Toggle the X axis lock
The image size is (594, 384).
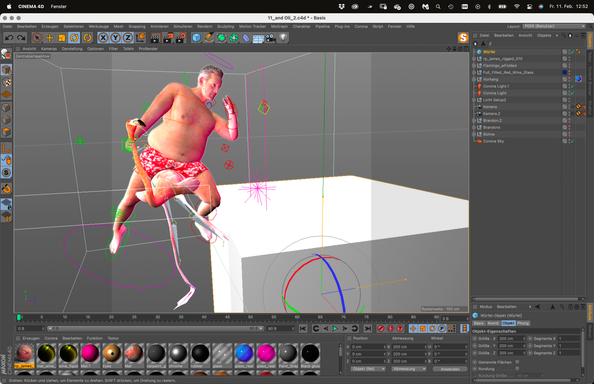[103, 37]
